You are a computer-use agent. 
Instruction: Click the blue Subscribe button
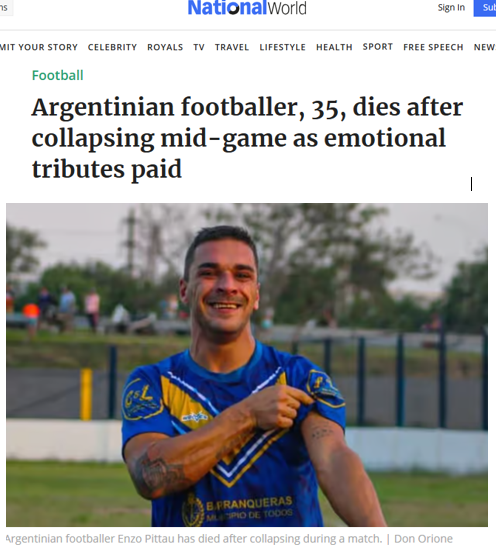tap(485, 8)
